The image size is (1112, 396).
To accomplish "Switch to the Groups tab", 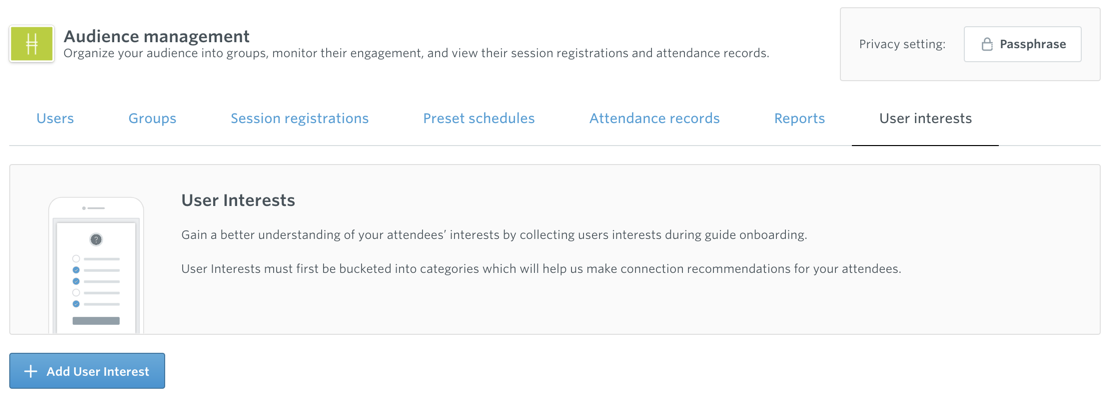I will (152, 119).
